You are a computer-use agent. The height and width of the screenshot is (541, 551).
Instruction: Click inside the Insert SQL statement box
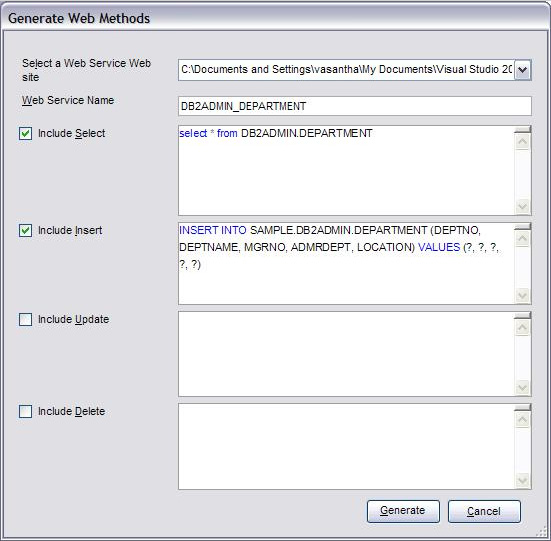coord(346,263)
